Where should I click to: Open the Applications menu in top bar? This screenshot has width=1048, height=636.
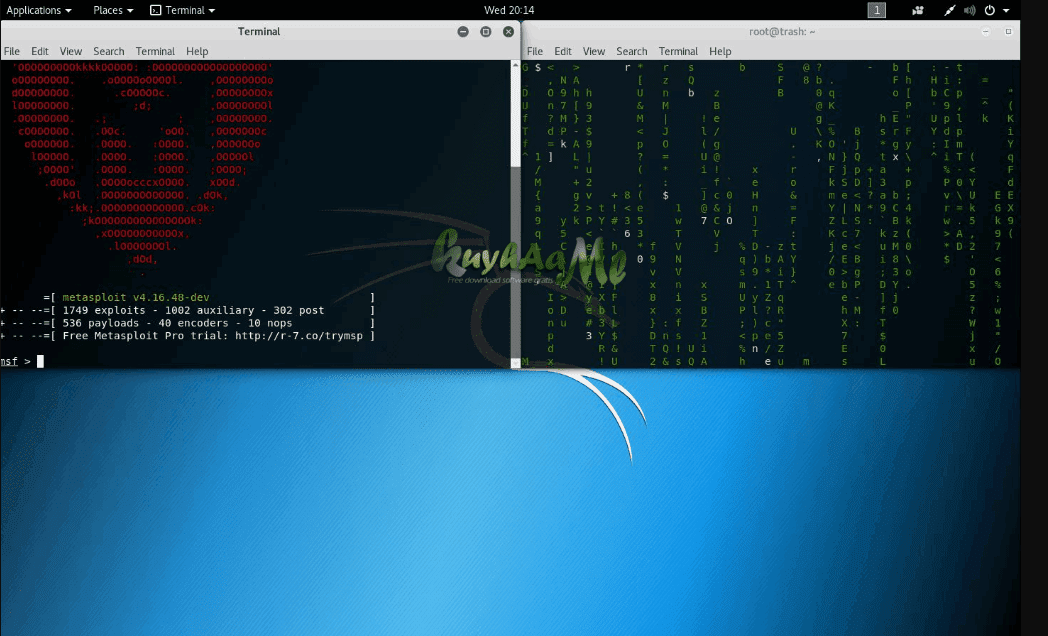tap(38, 10)
